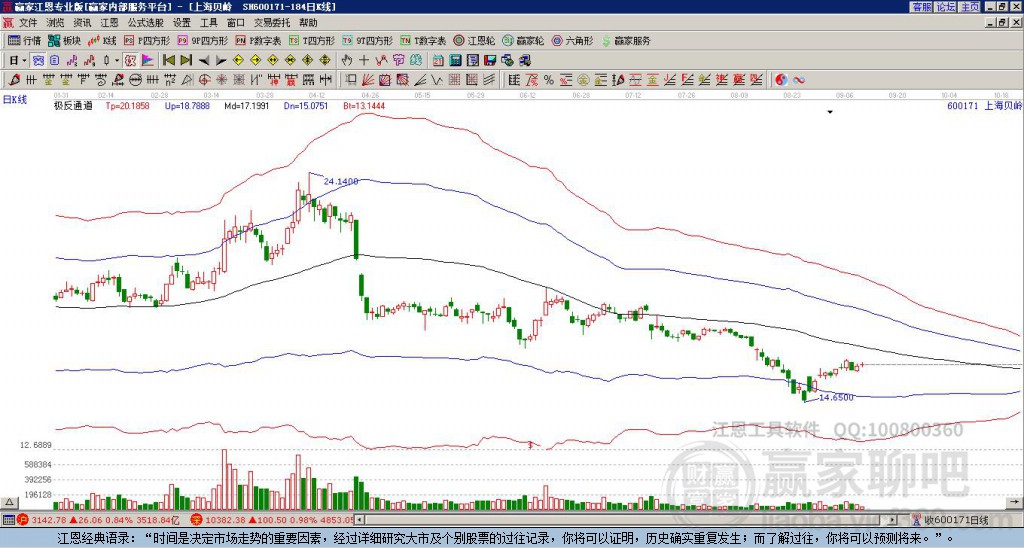Screen dimensions: 1024x548
Task: Click the yin-yang icon
Action: pos(781,80)
